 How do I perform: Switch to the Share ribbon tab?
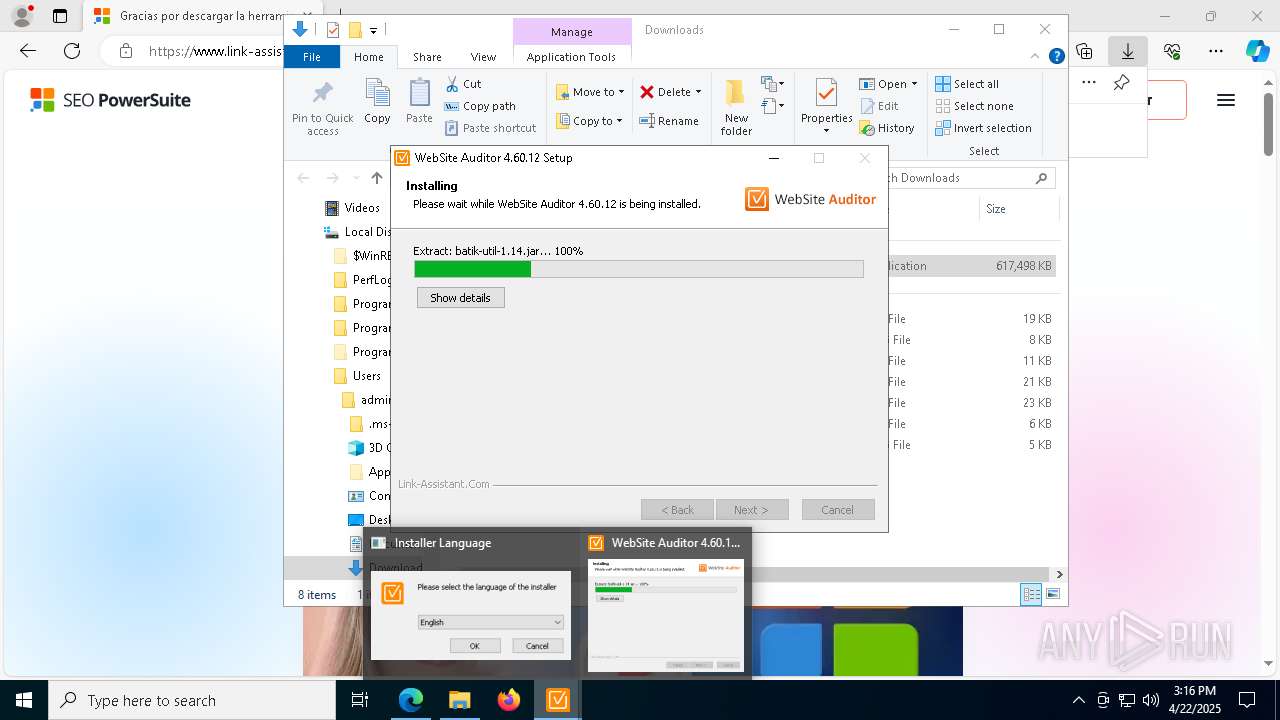(x=427, y=57)
